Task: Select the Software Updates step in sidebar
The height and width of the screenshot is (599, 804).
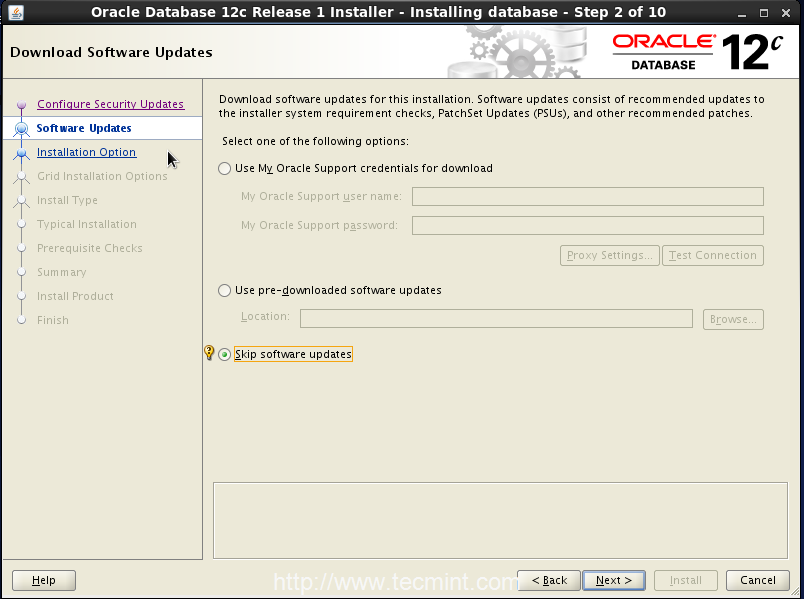Action: [84, 128]
